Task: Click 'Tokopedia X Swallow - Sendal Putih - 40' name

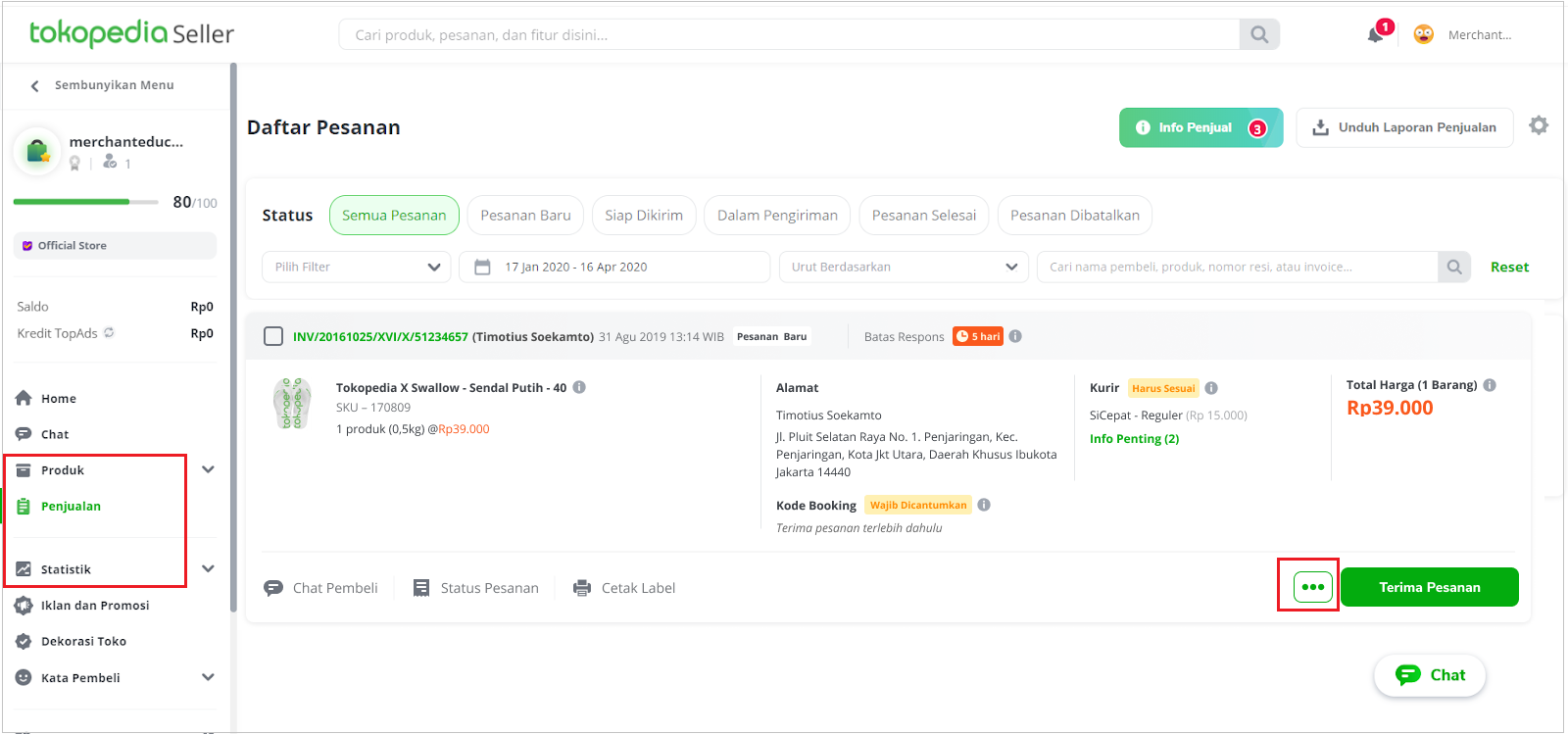Action: click(x=451, y=387)
